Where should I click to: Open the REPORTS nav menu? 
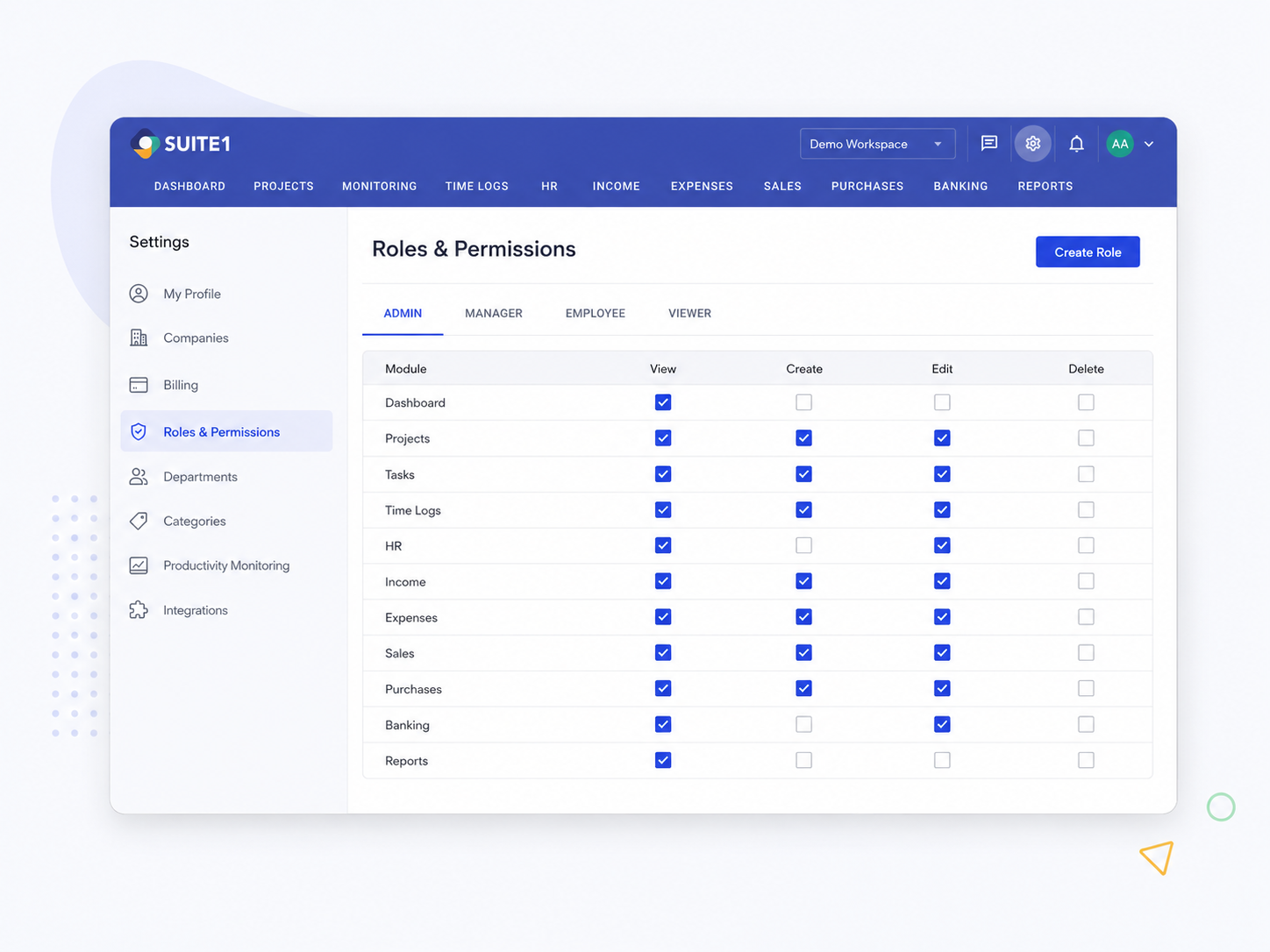1045,186
